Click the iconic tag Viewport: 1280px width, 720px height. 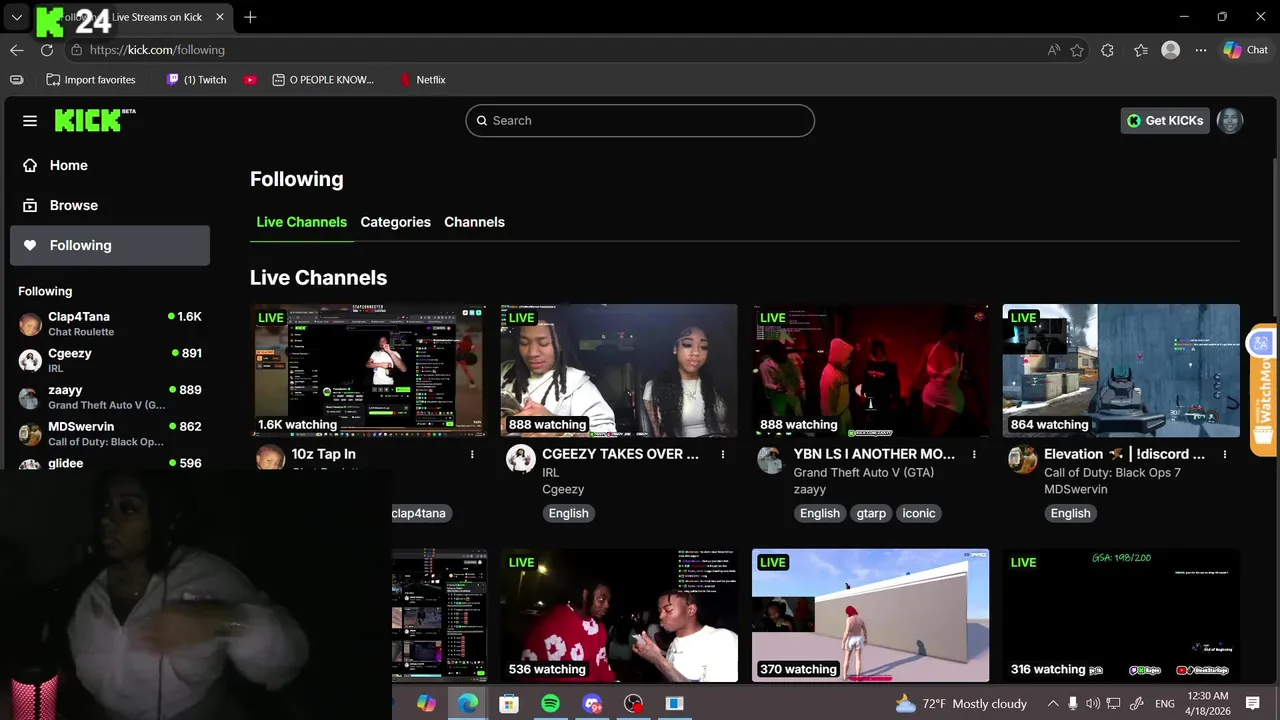click(919, 513)
